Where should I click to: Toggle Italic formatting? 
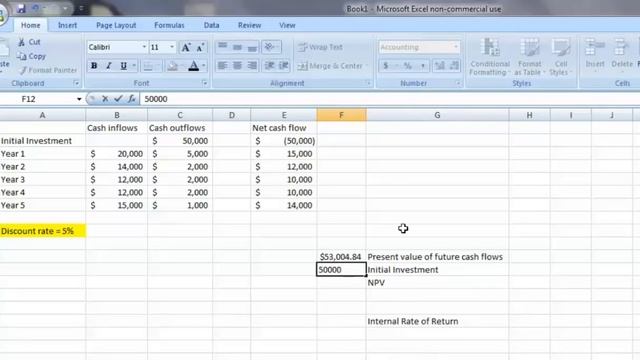click(x=109, y=66)
